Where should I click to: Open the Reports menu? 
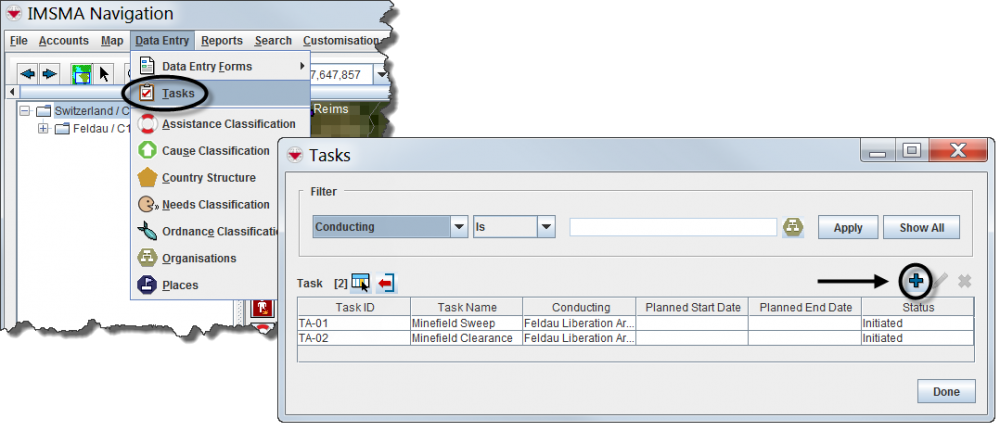click(221, 41)
